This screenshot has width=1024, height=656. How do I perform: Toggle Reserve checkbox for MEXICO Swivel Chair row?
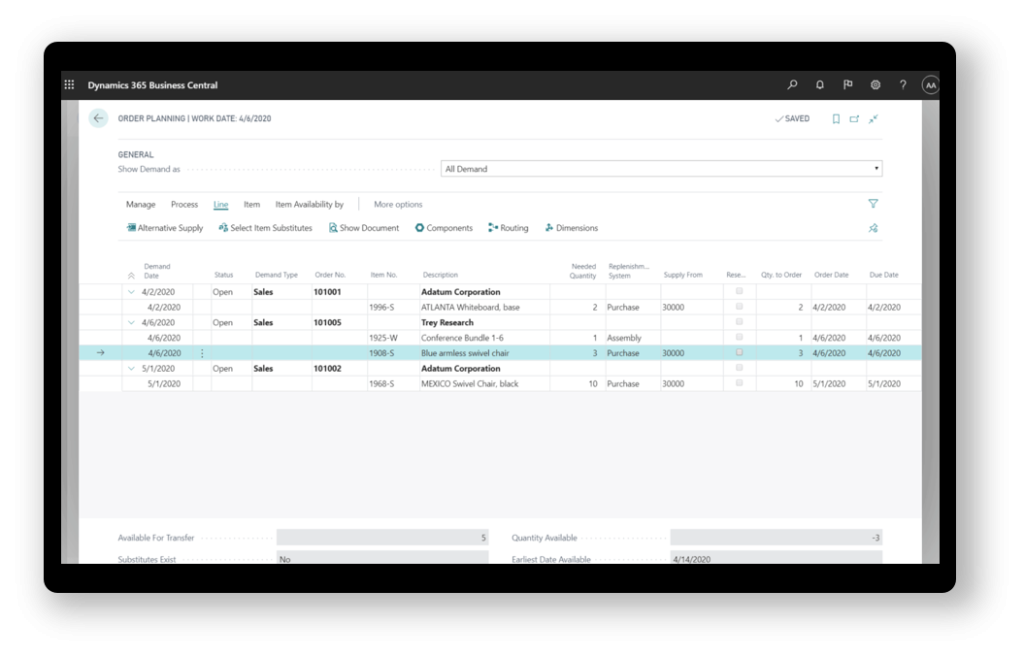[739, 383]
